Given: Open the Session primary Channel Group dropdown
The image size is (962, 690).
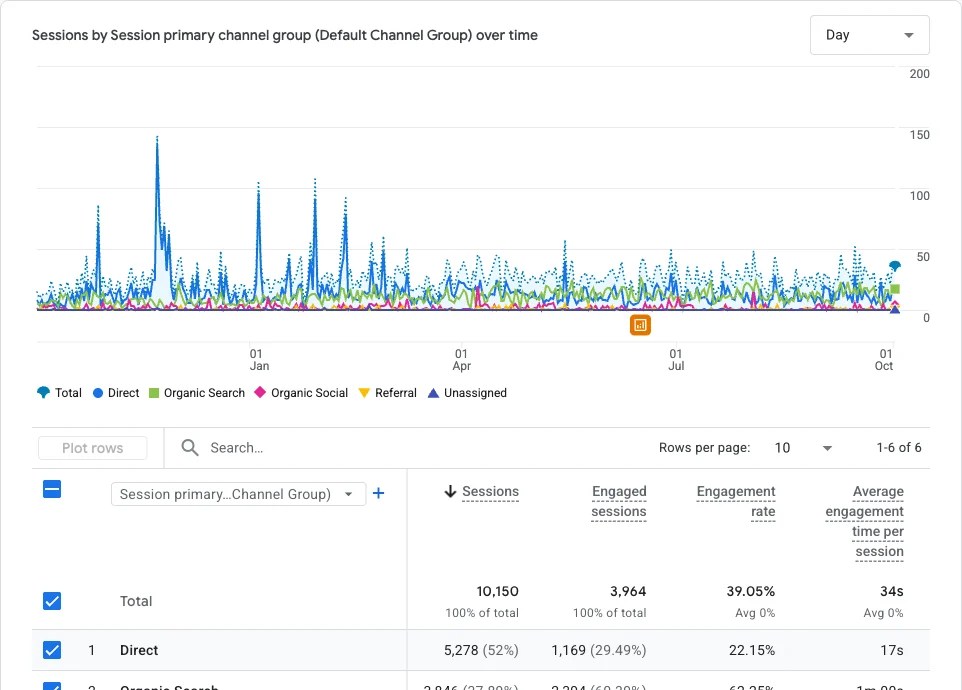Looking at the screenshot, I should click(x=238, y=494).
